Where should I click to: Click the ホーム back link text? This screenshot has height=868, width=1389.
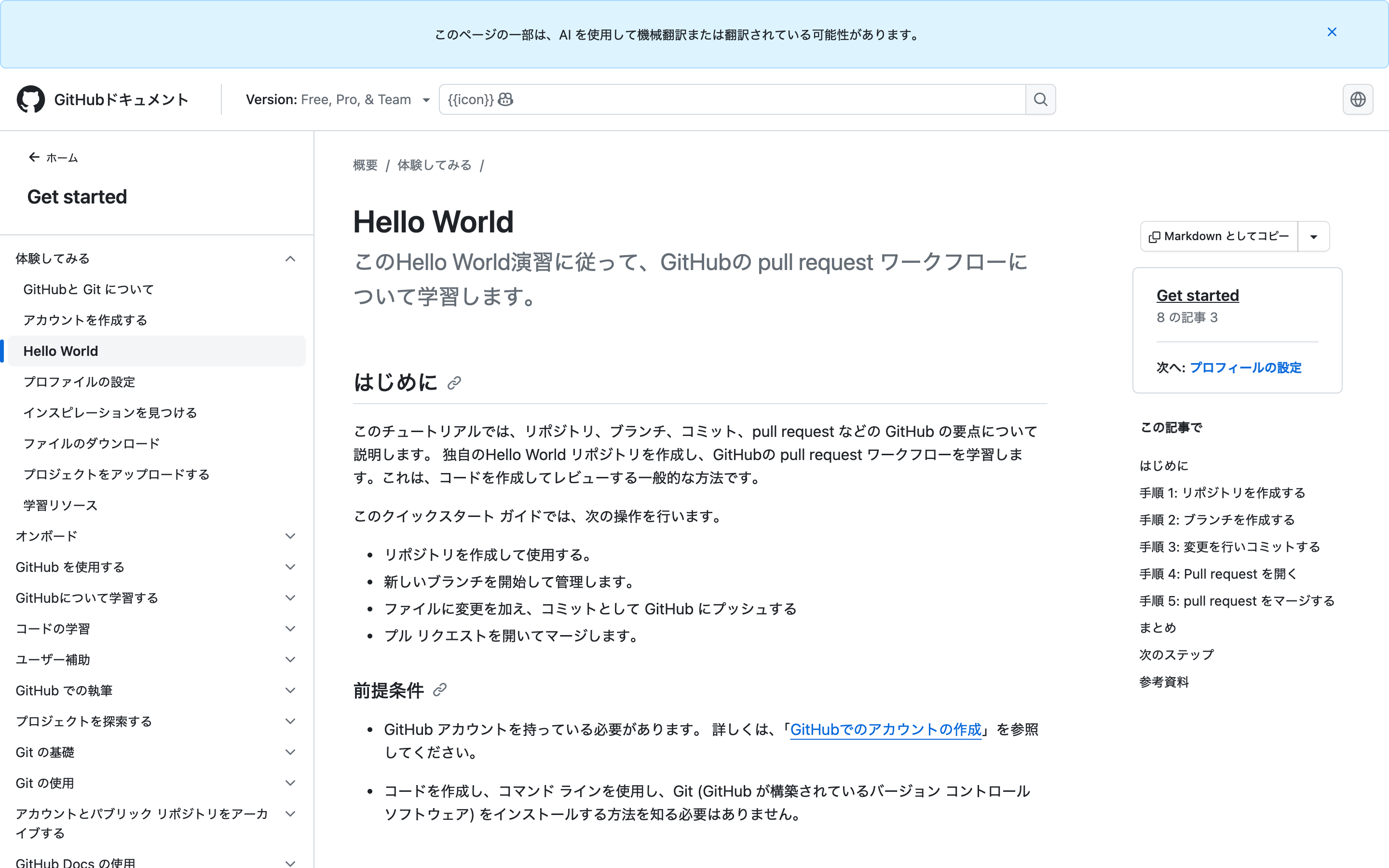[x=62, y=158]
